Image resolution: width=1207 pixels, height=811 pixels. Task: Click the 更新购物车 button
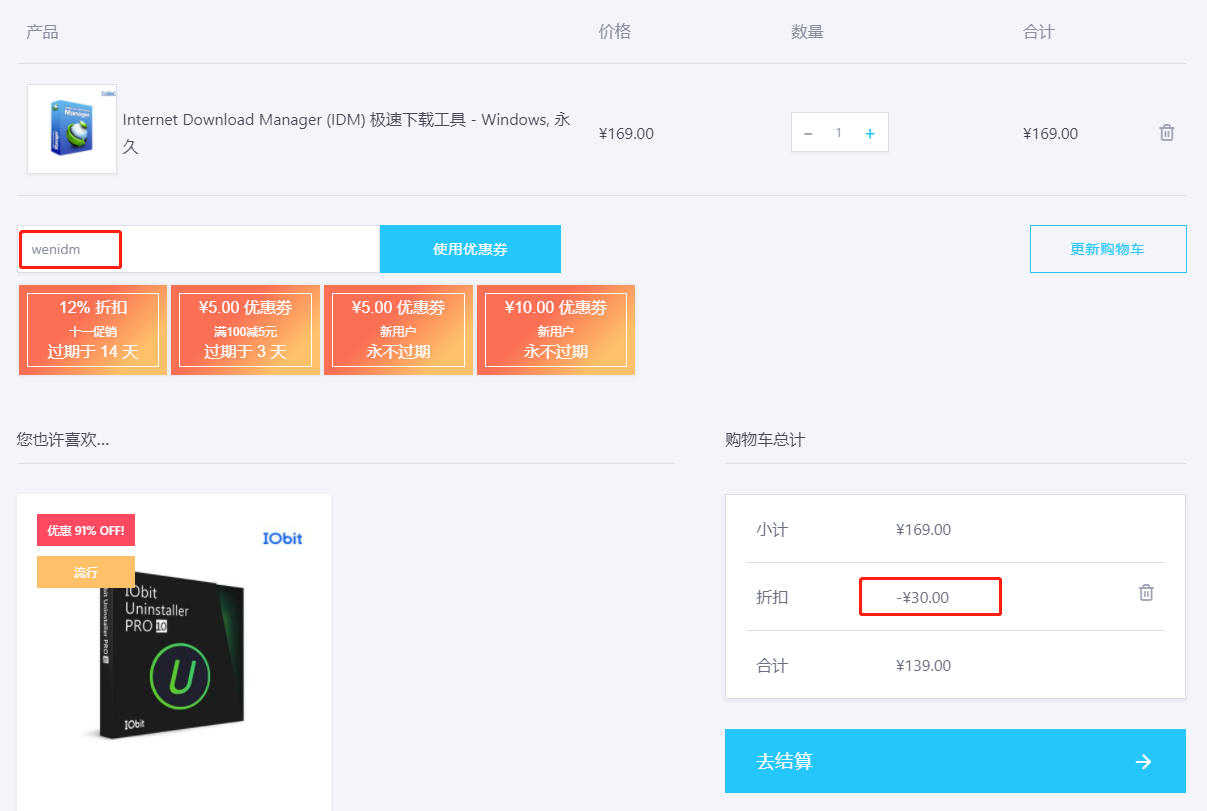coord(1107,249)
